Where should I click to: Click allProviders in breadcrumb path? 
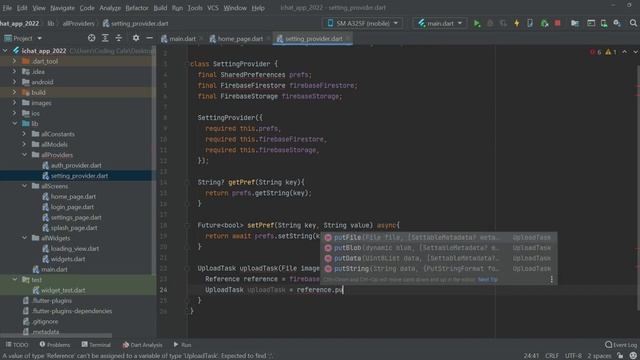click(78, 24)
